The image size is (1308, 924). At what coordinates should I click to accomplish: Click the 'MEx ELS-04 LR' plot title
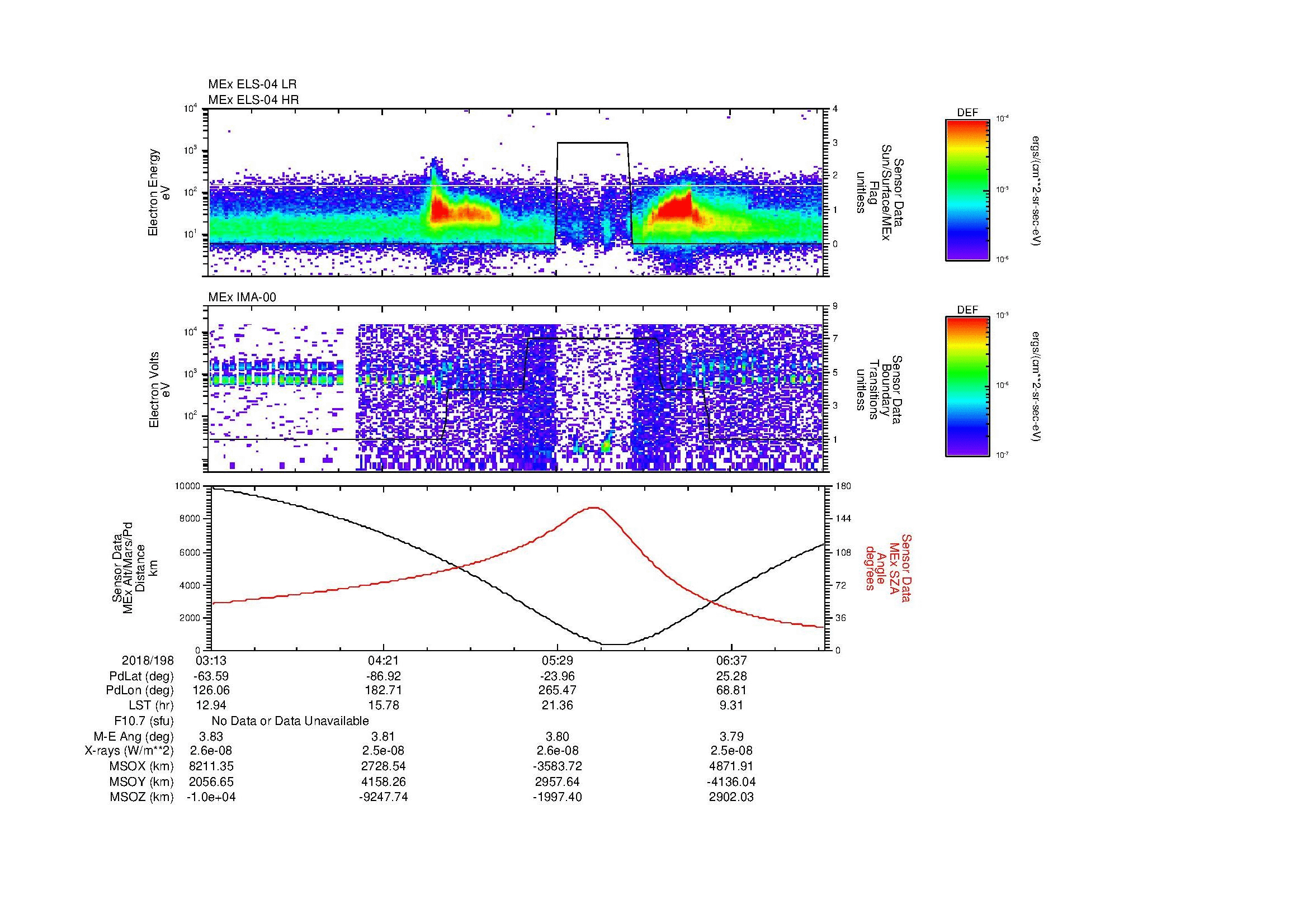252,84
